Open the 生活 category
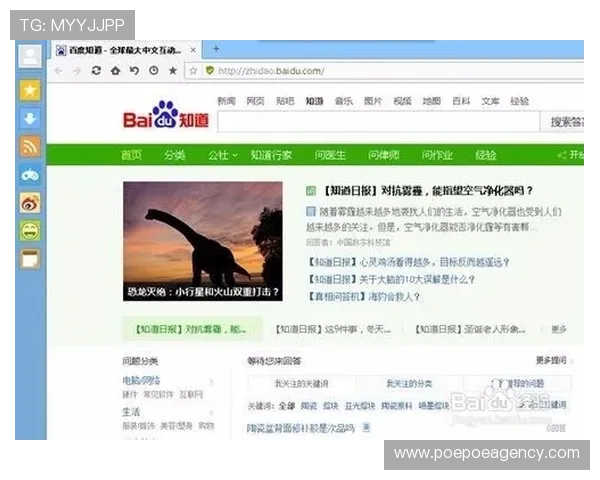Image resolution: width=600 pixels, height=480 pixels. pyautogui.click(x=131, y=412)
